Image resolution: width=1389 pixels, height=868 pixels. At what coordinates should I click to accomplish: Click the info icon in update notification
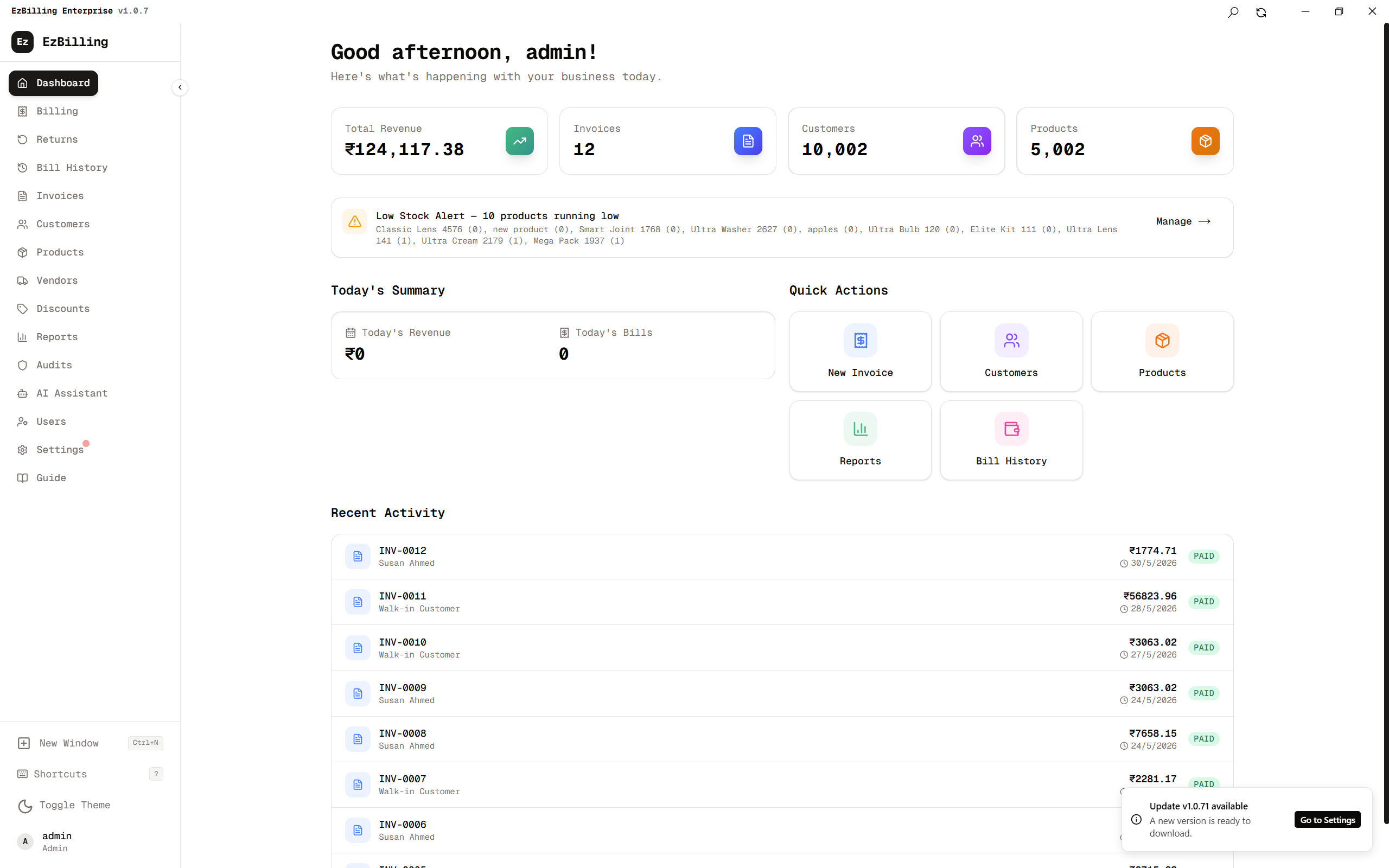pos(1136,820)
